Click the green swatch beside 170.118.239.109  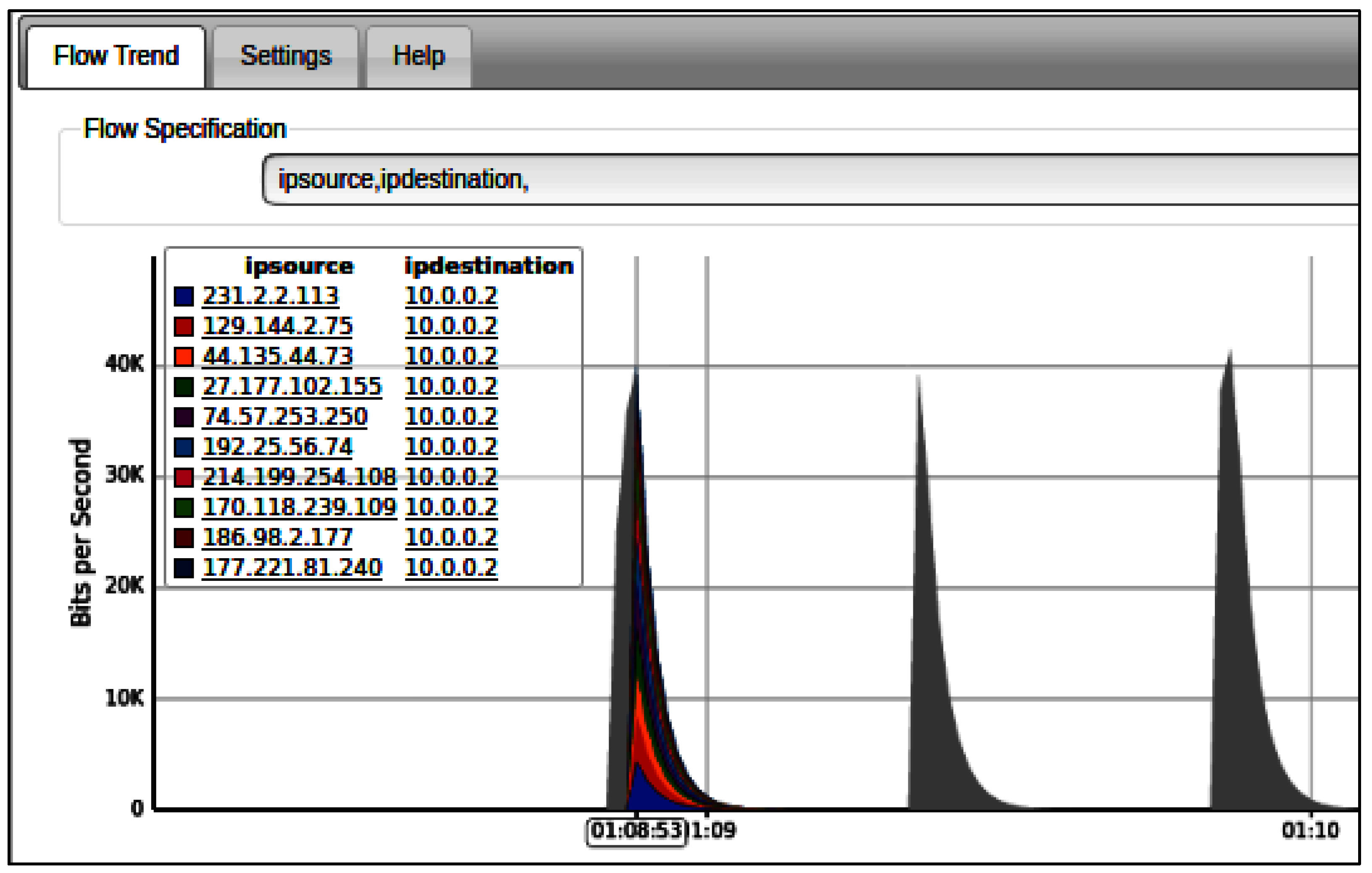(184, 508)
